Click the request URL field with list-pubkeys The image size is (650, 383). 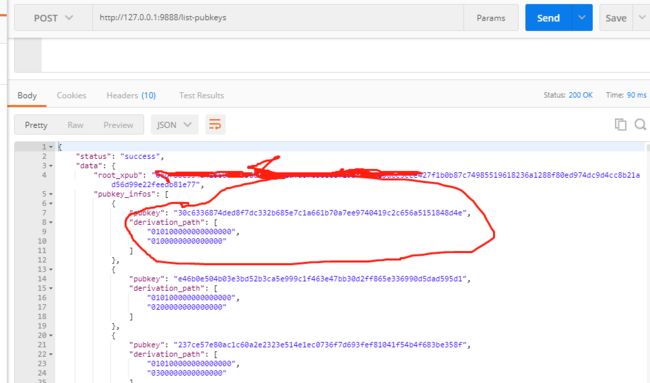pyautogui.click(x=278, y=18)
